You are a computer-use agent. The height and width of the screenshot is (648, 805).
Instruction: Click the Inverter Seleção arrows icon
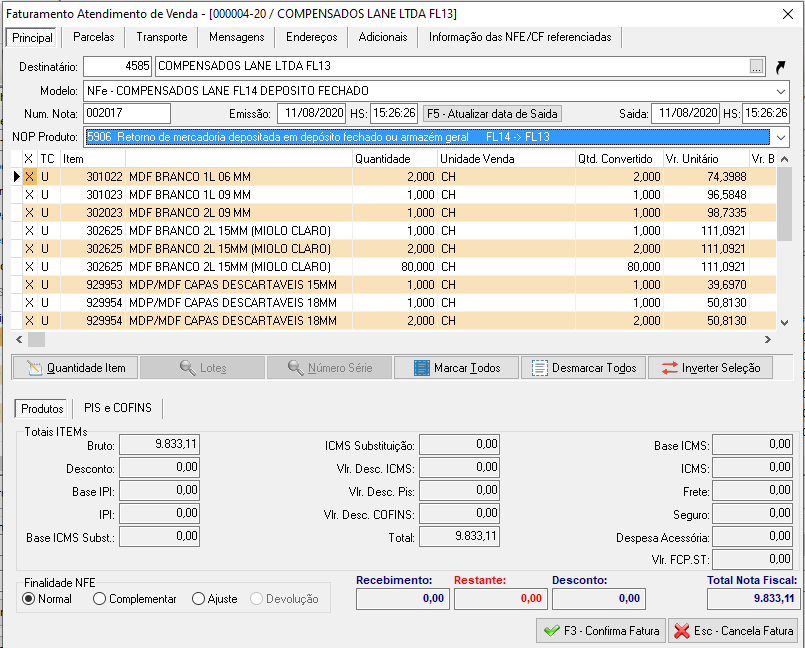(669, 368)
